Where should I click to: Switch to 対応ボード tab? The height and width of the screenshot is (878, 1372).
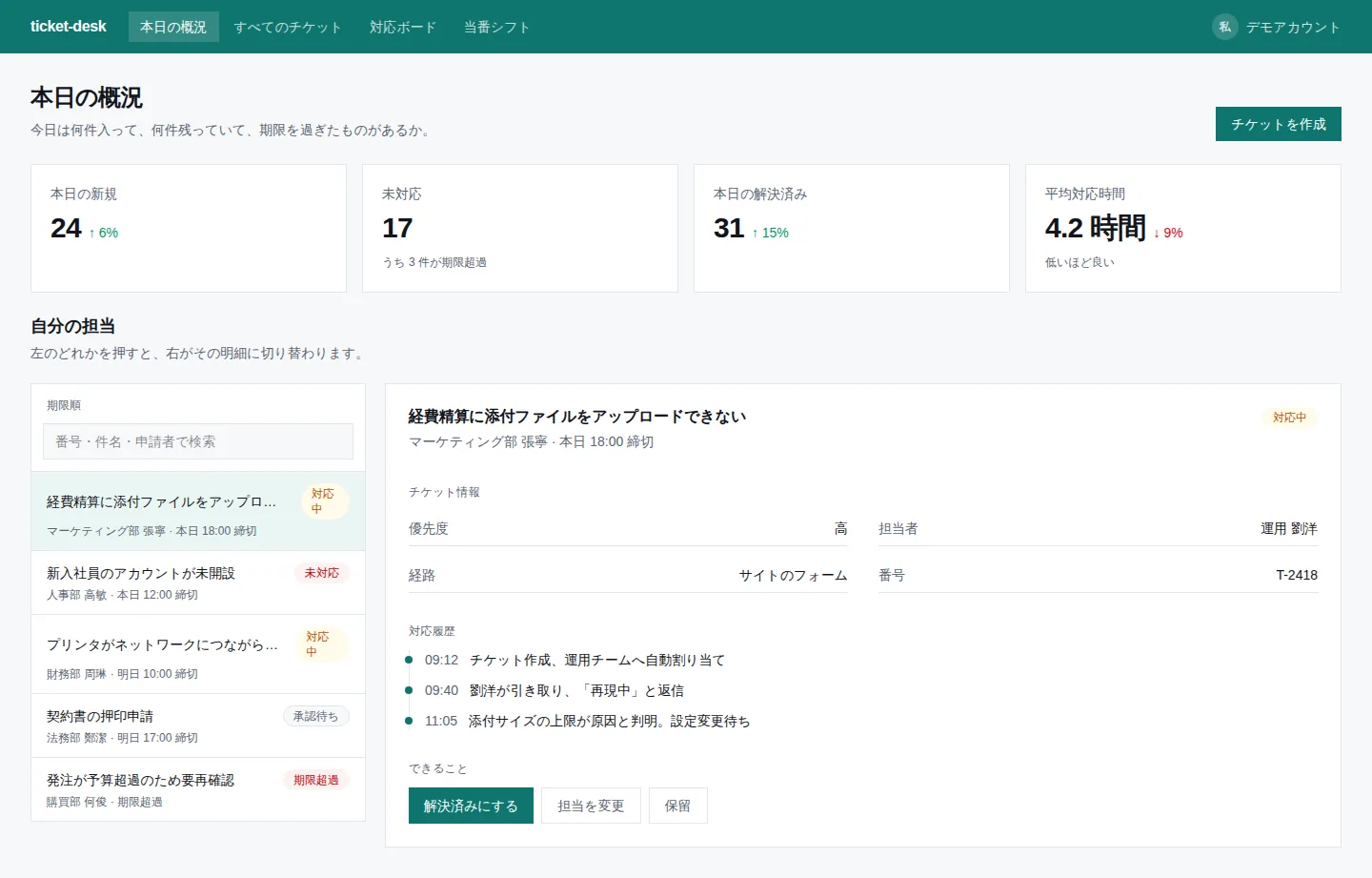[403, 27]
